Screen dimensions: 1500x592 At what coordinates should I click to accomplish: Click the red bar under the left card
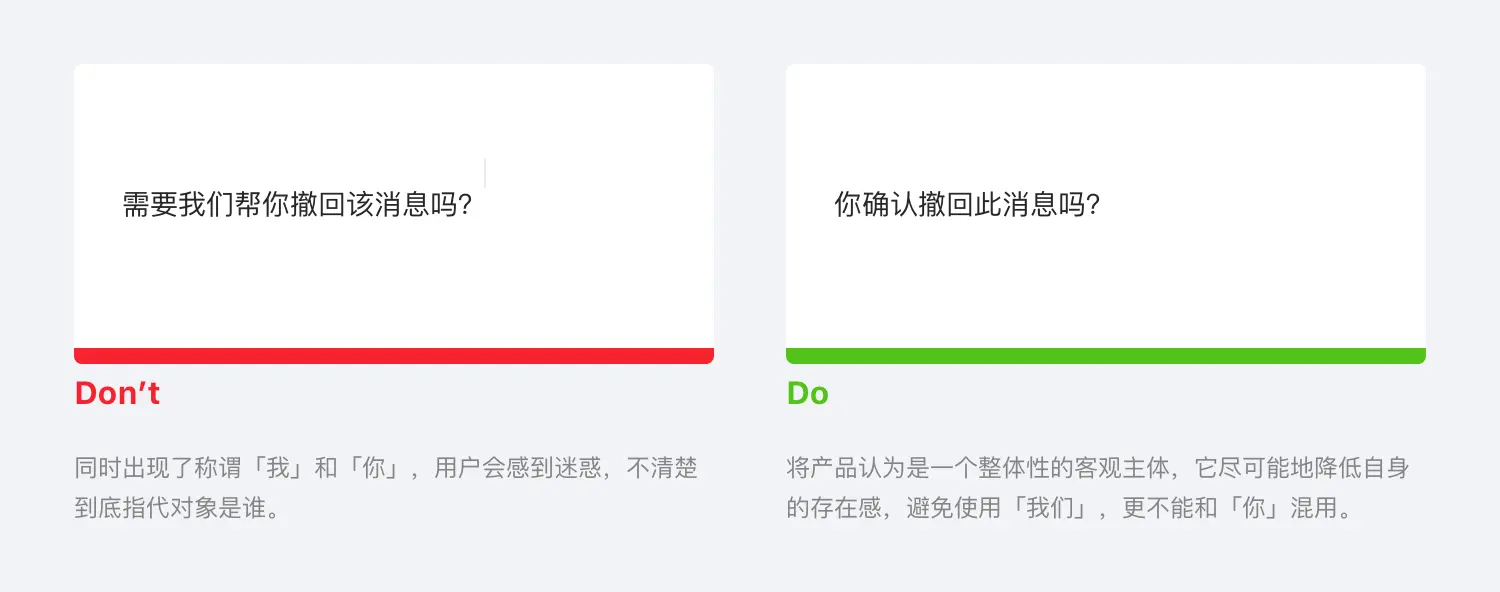(394, 356)
